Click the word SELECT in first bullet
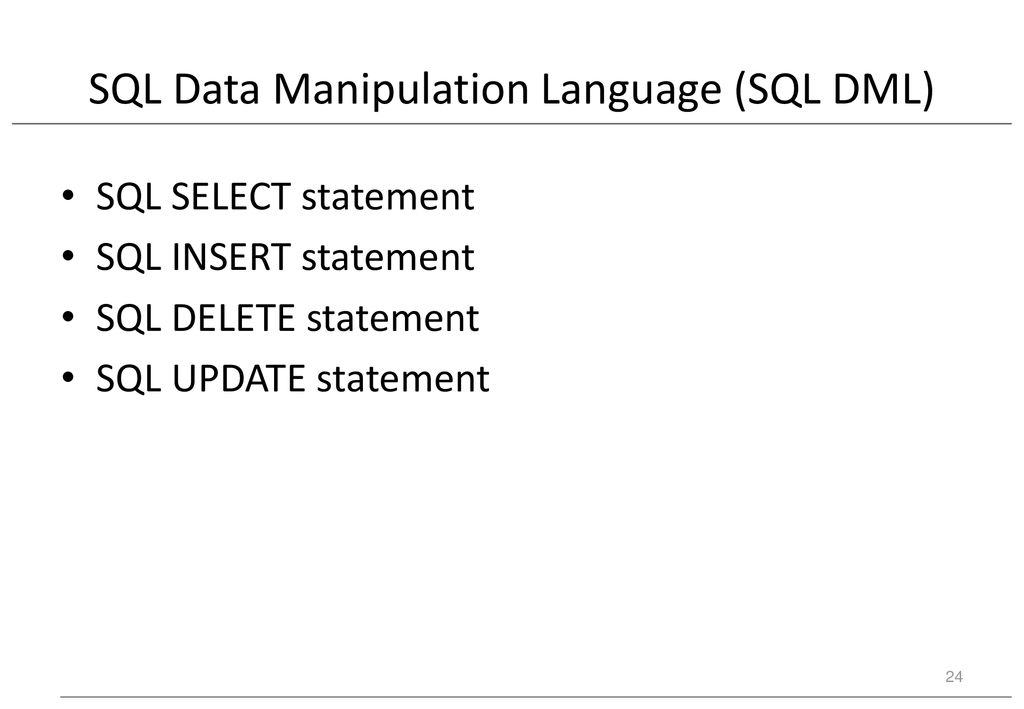 231,196
